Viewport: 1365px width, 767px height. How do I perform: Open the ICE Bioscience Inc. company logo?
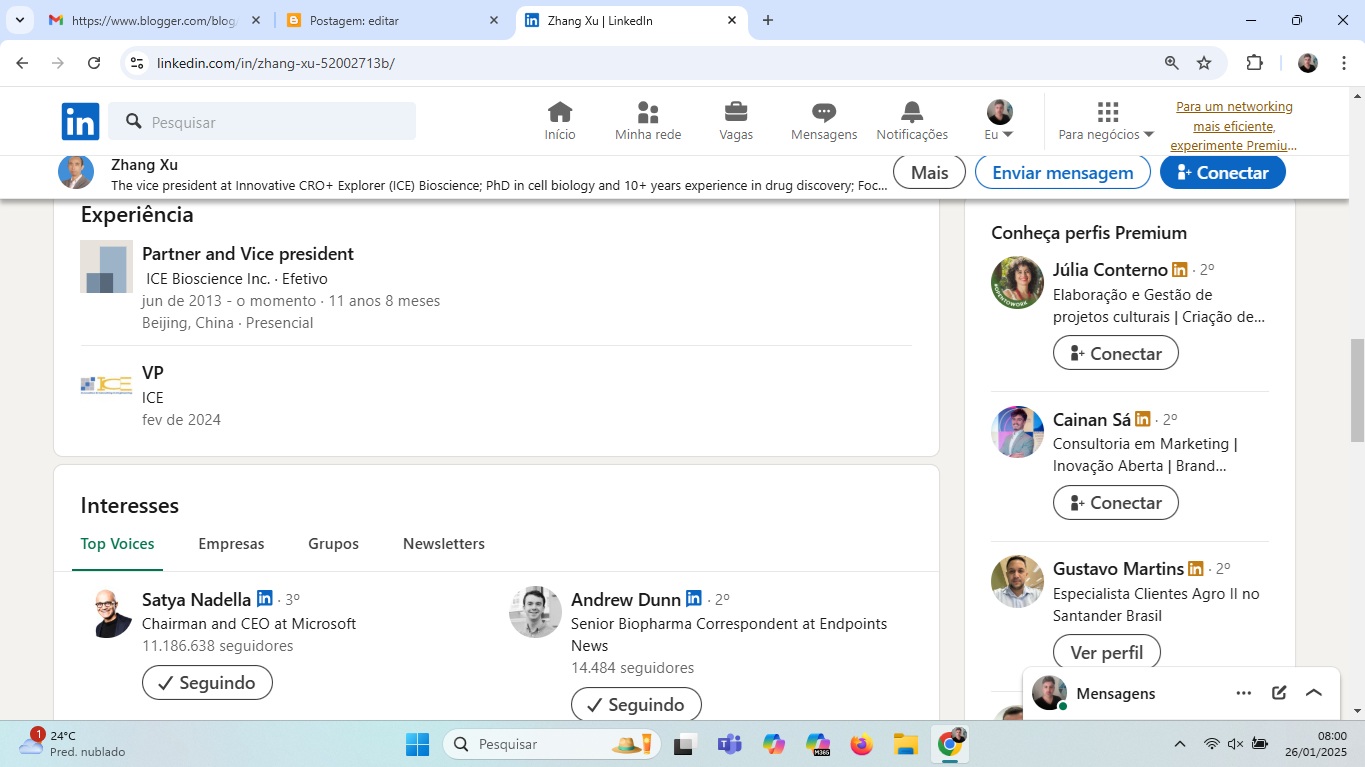[x=106, y=267]
